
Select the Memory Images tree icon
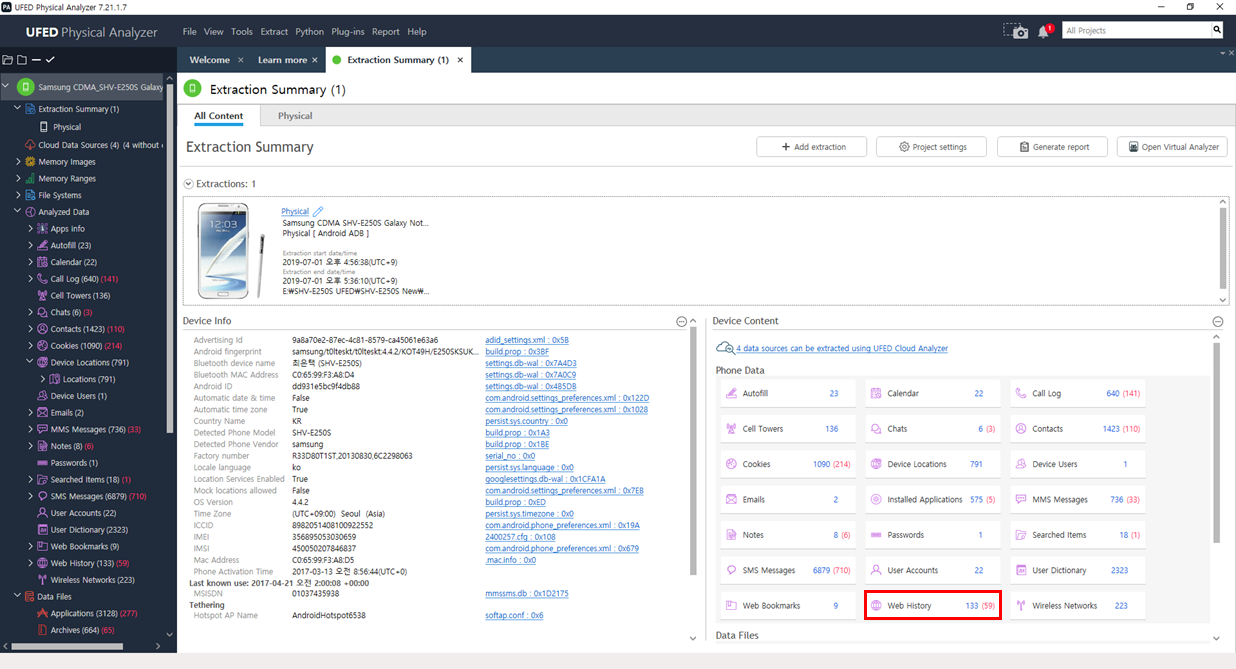pos(30,162)
